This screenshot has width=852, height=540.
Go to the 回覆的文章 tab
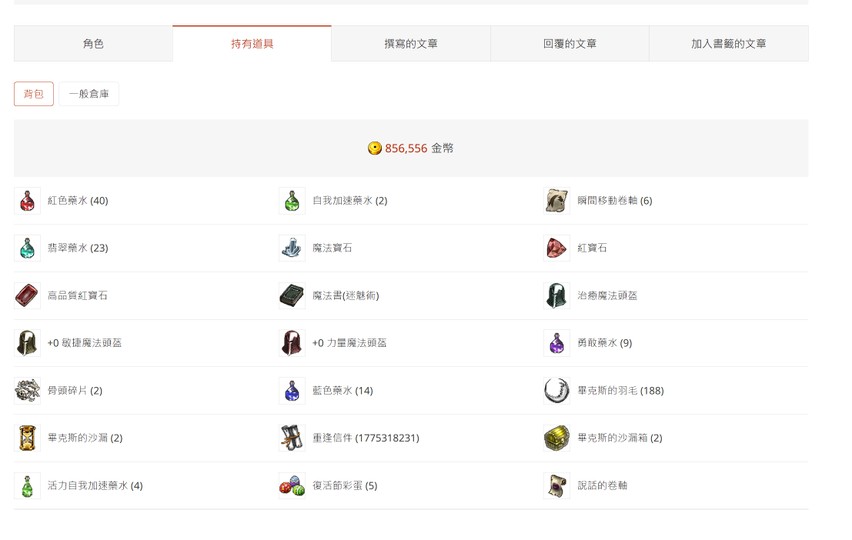pos(569,44)
